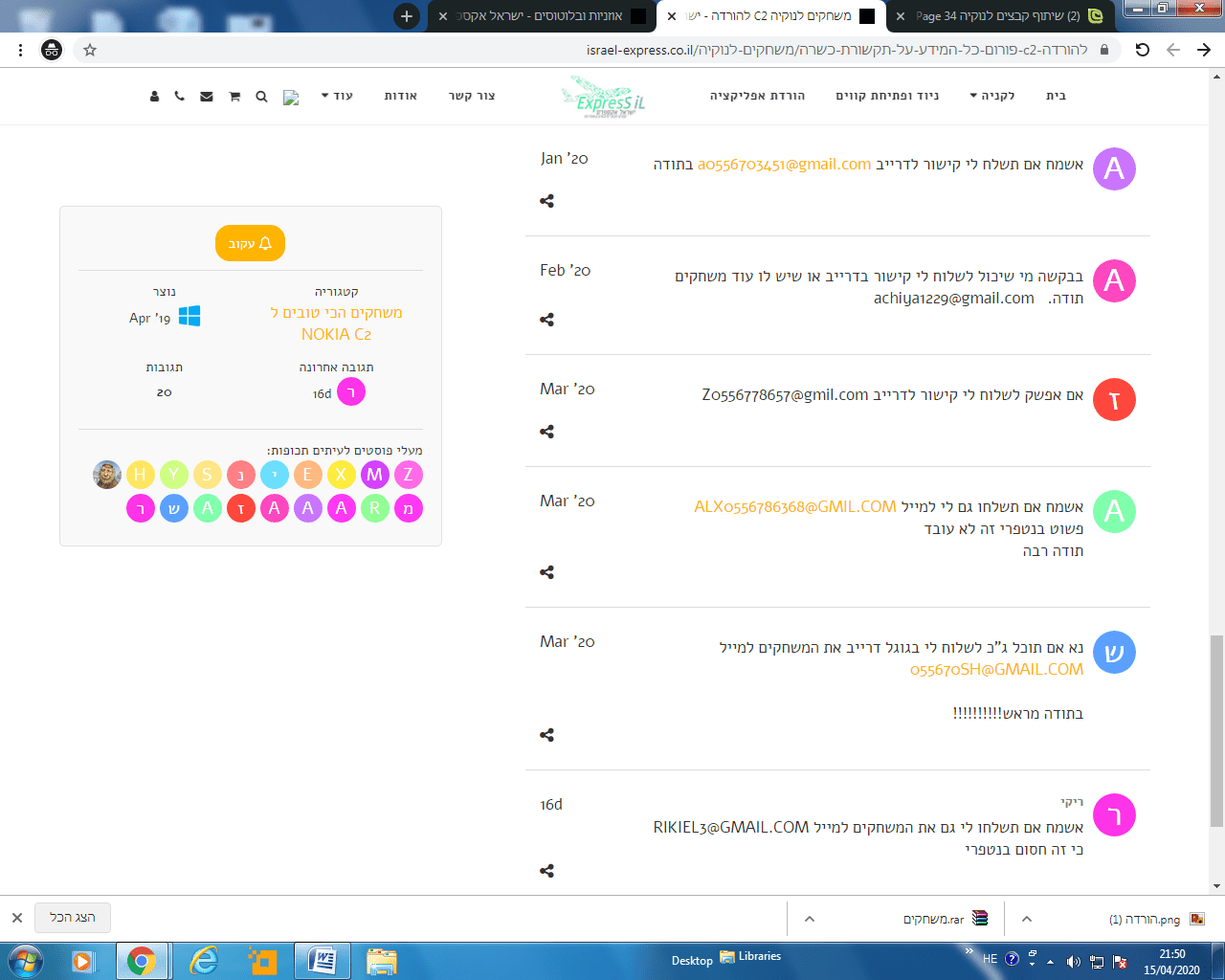Share the post containing achiya1229@gmail.com
Image resolution: width=1225 pixels, height=980 pixels.
pyautogui.click(x=546, y=320)
